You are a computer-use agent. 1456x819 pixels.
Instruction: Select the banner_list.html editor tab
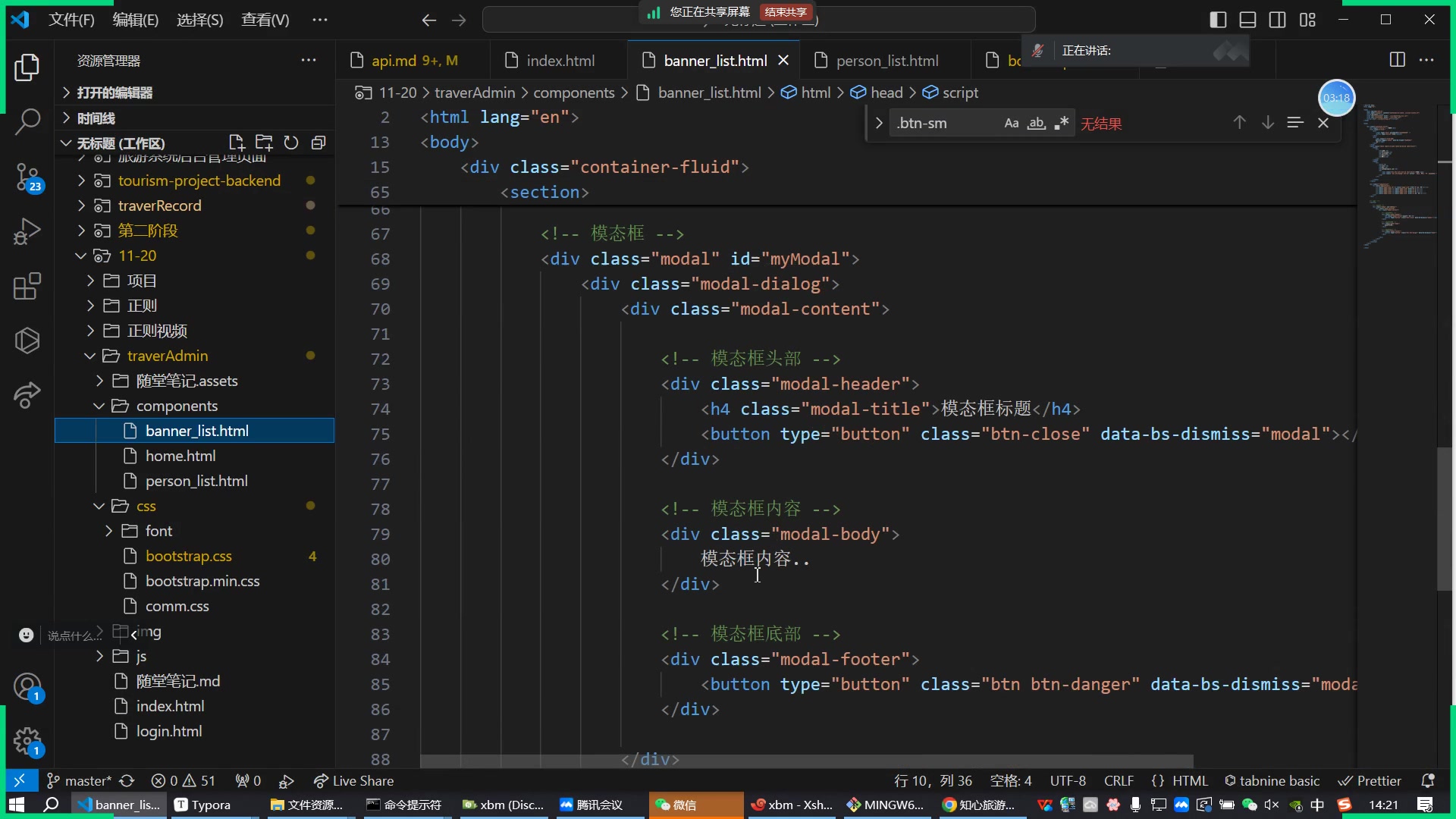click(x=716, y=60)
